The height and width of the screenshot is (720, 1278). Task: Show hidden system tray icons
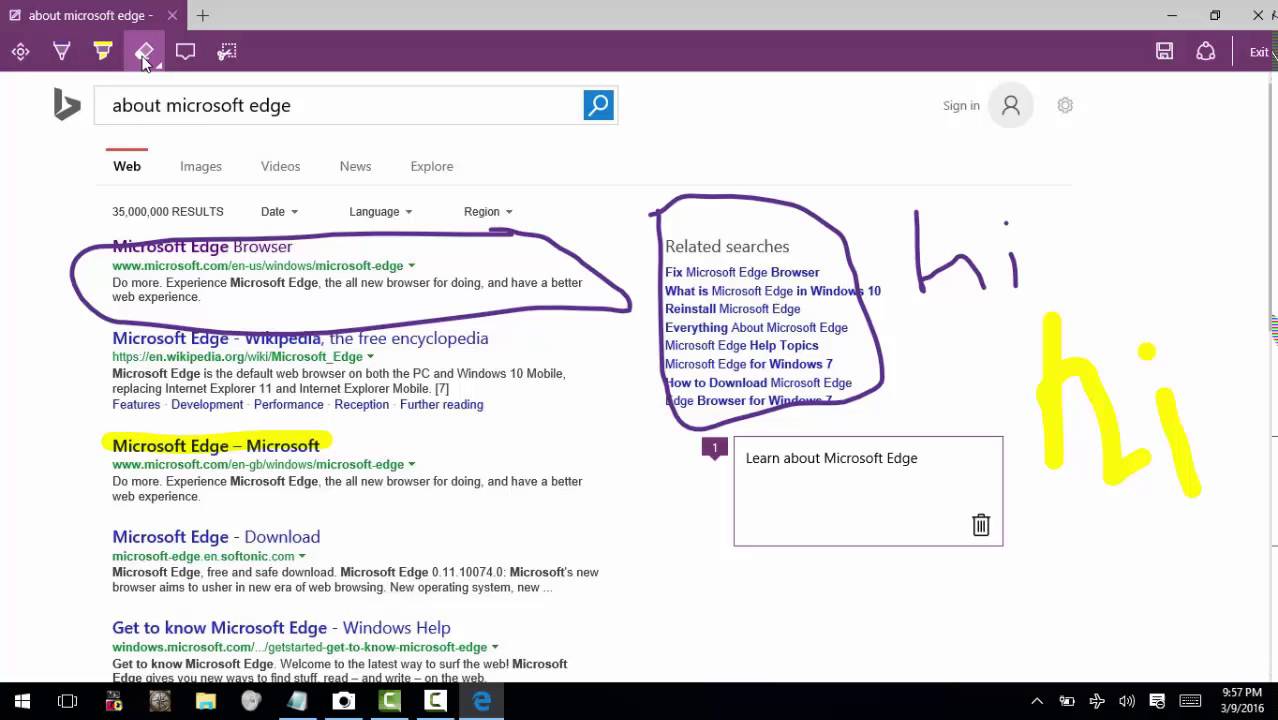1037,701
